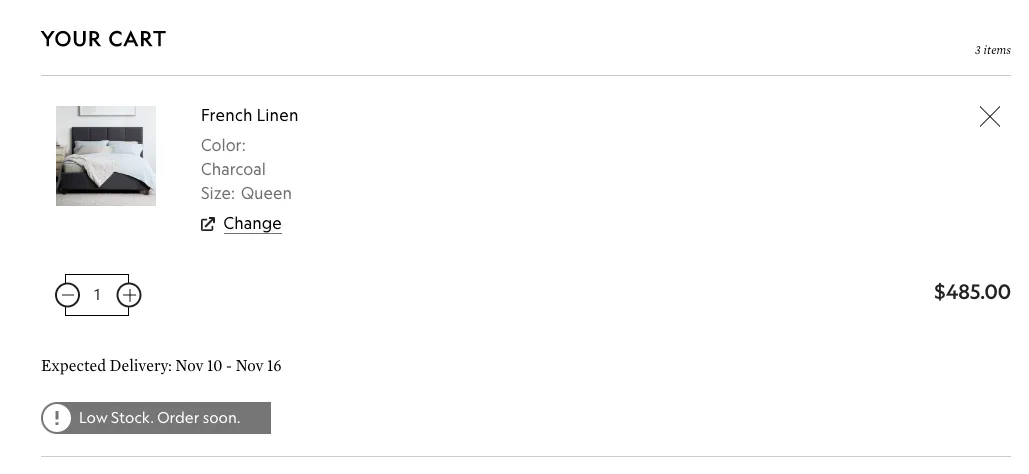The image size is (1029, 474).
Task: Click the external-link icon beside Change
Action: pyautogui.click(x=208, y=224)
